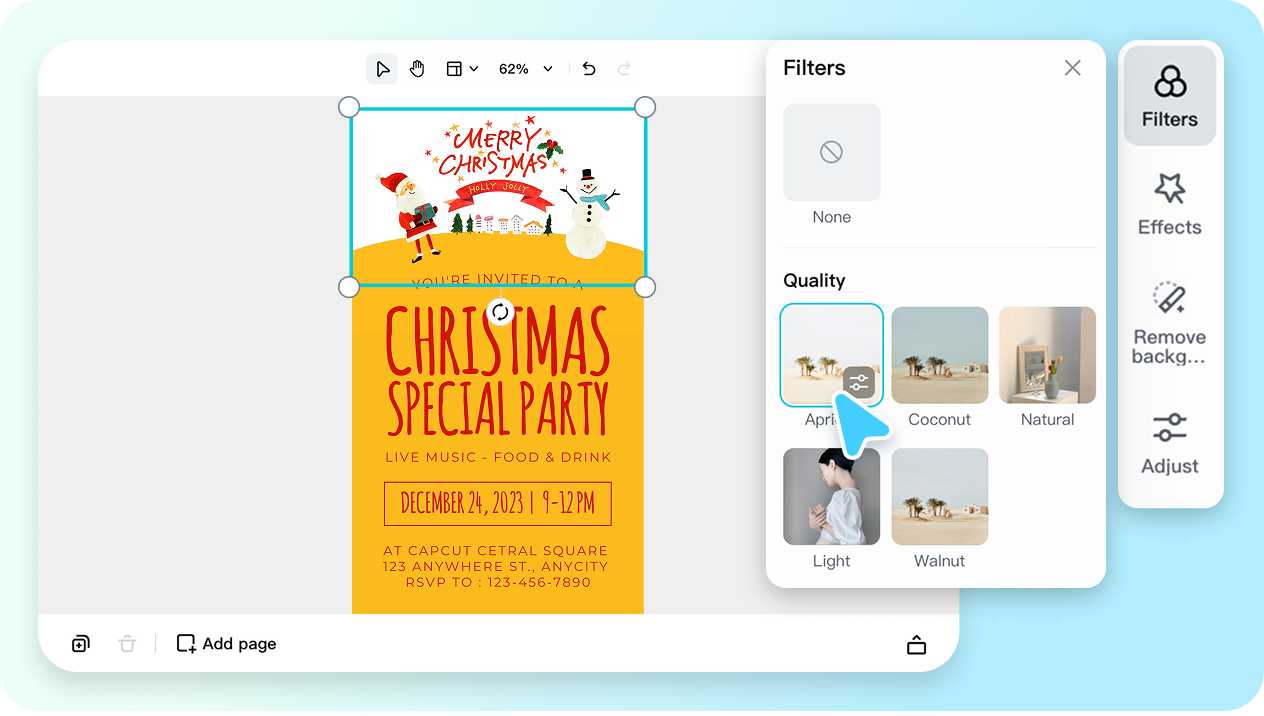This screenshot has width=1264, height=716.
Task: Duplicate the current page
Action: point(80,643)
